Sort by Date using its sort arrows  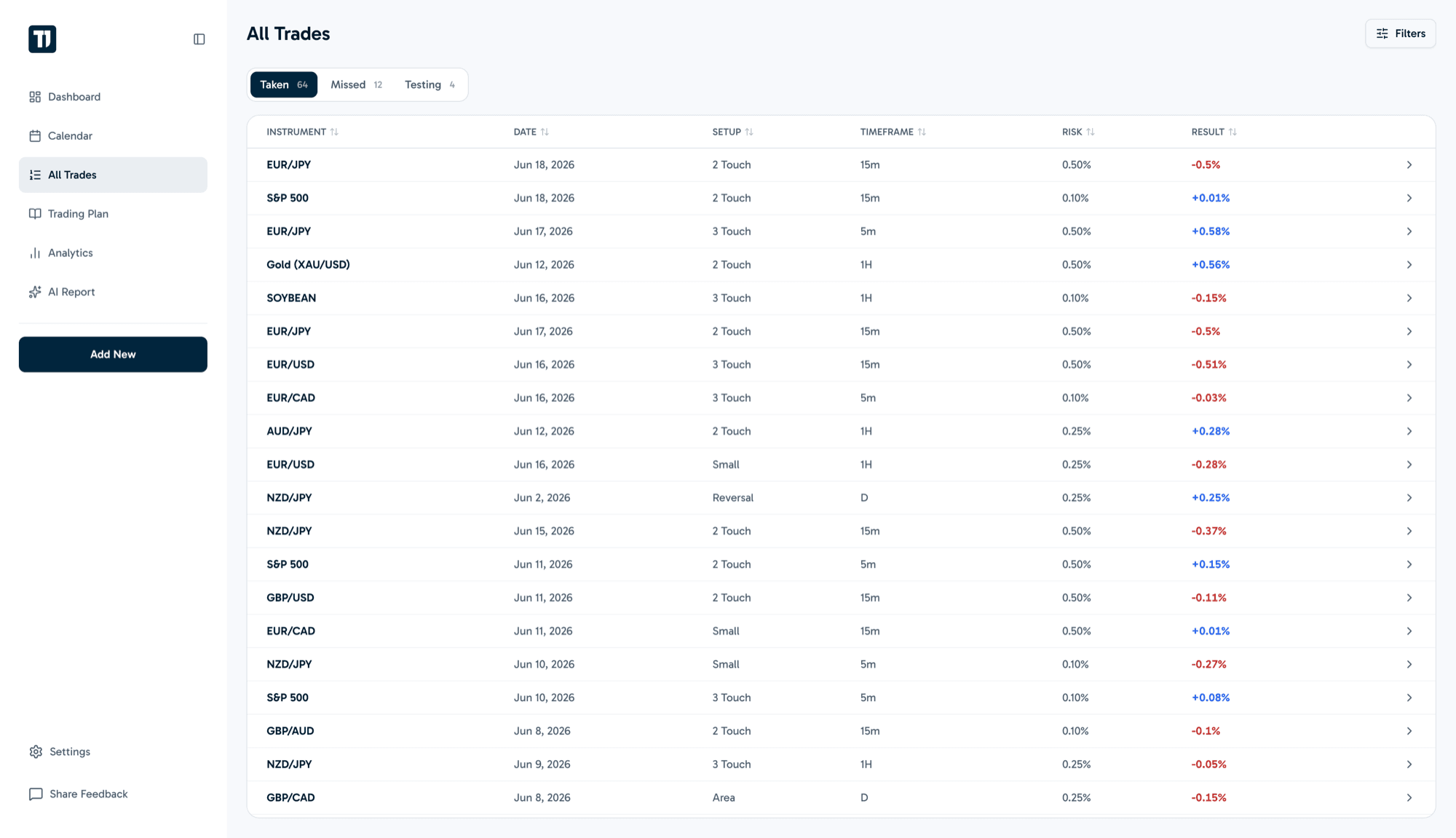pos(545,132)
